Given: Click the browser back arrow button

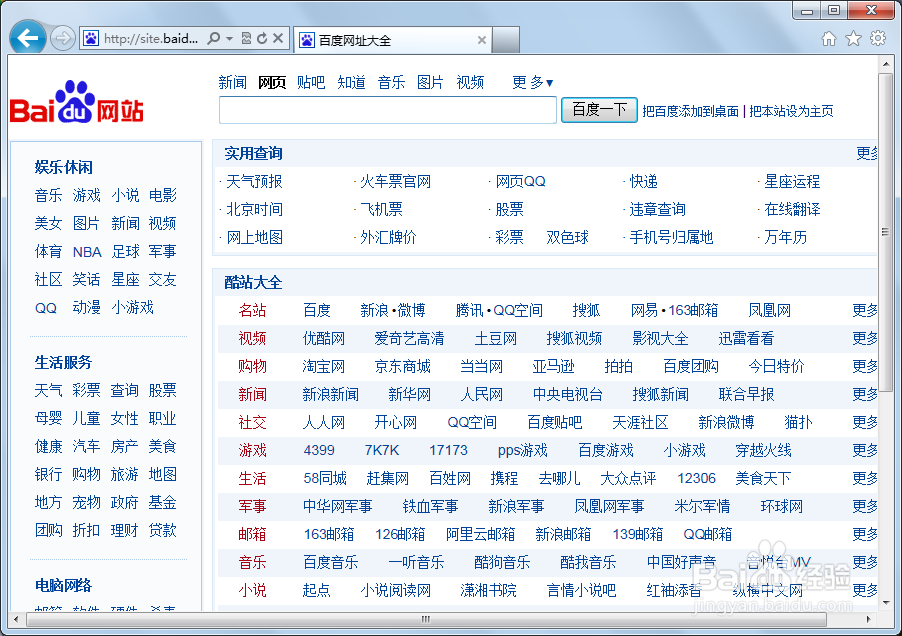Looking at the screenshot, I should [28, 38].
